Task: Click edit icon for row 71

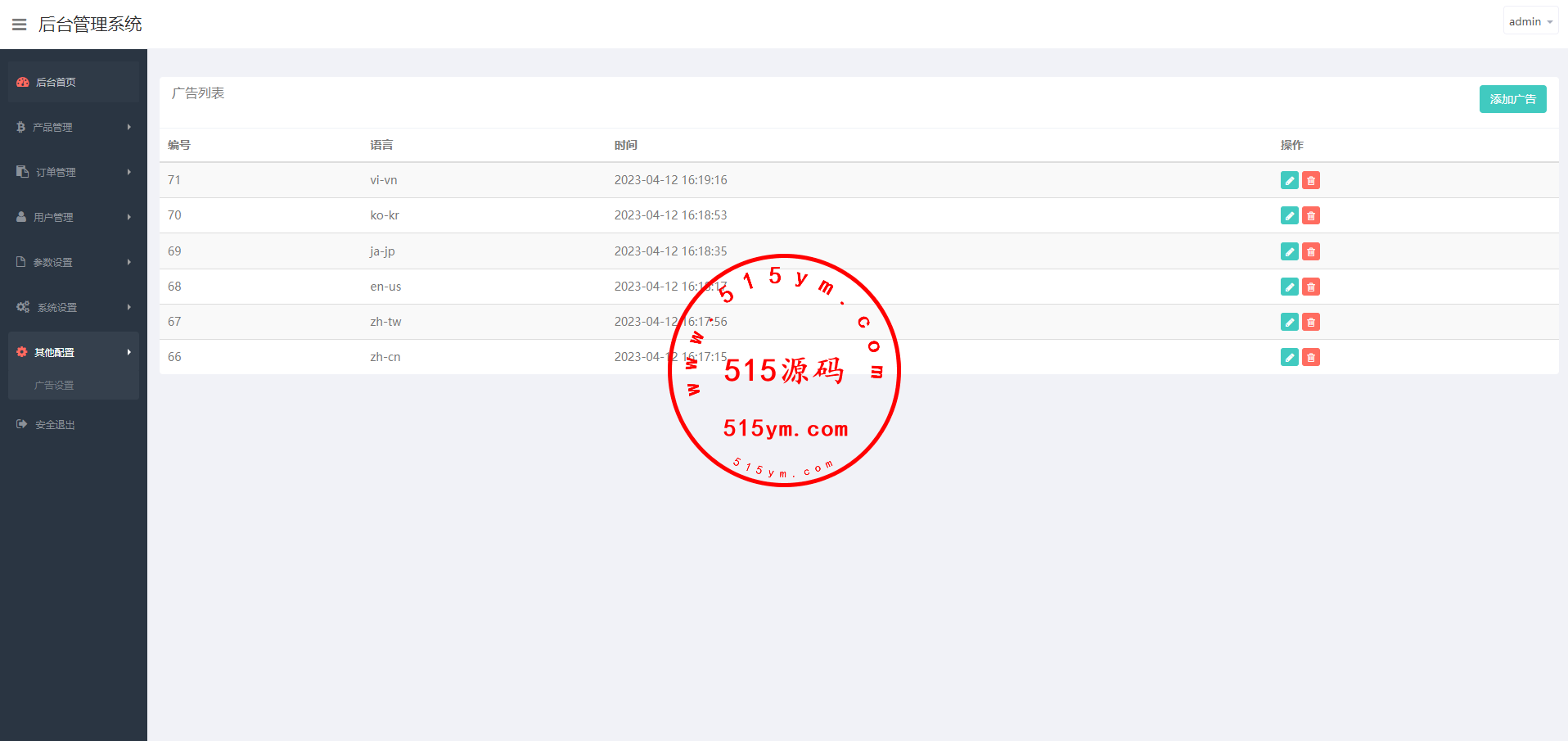Action: point(1289,180)
